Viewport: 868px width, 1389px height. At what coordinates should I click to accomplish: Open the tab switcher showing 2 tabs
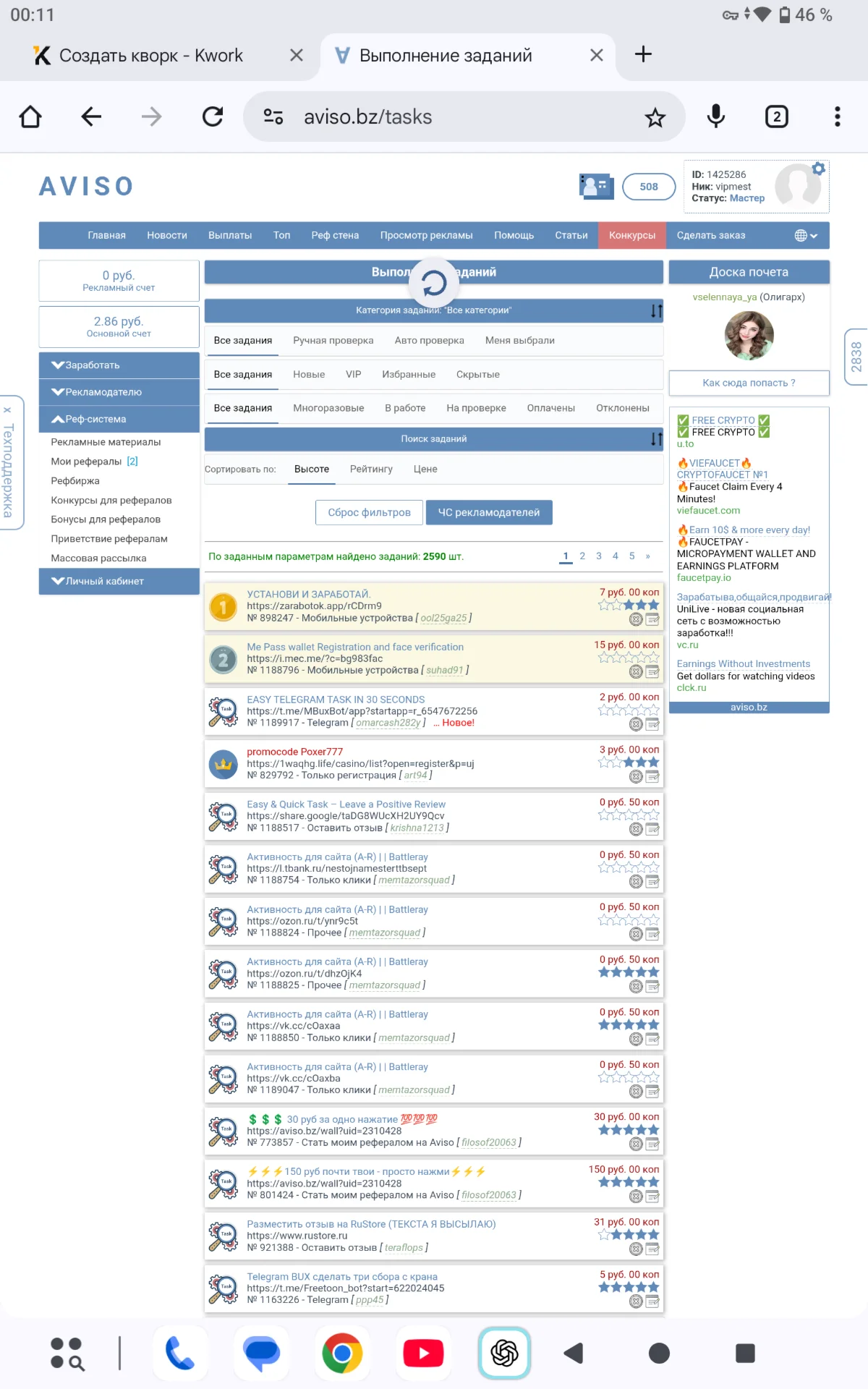[x=777, y=116]
